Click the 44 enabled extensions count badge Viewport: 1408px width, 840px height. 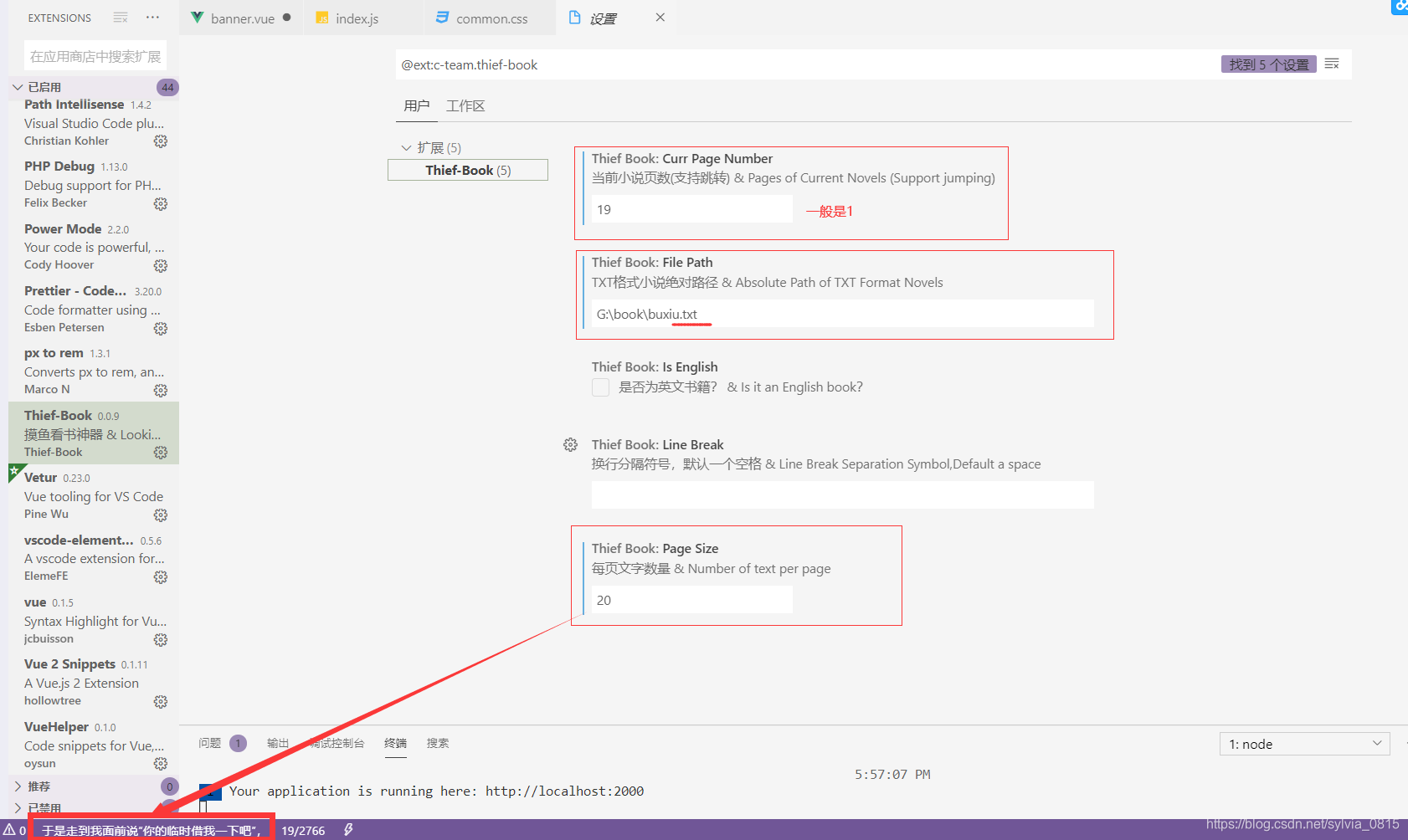(167, 87)
